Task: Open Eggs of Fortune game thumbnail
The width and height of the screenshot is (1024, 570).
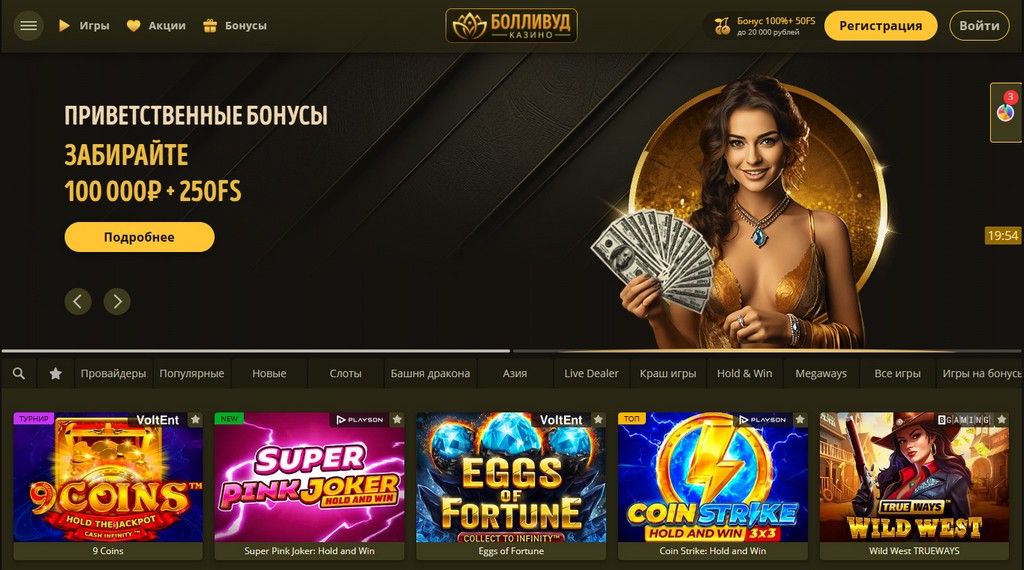Action: coord(511,477)
